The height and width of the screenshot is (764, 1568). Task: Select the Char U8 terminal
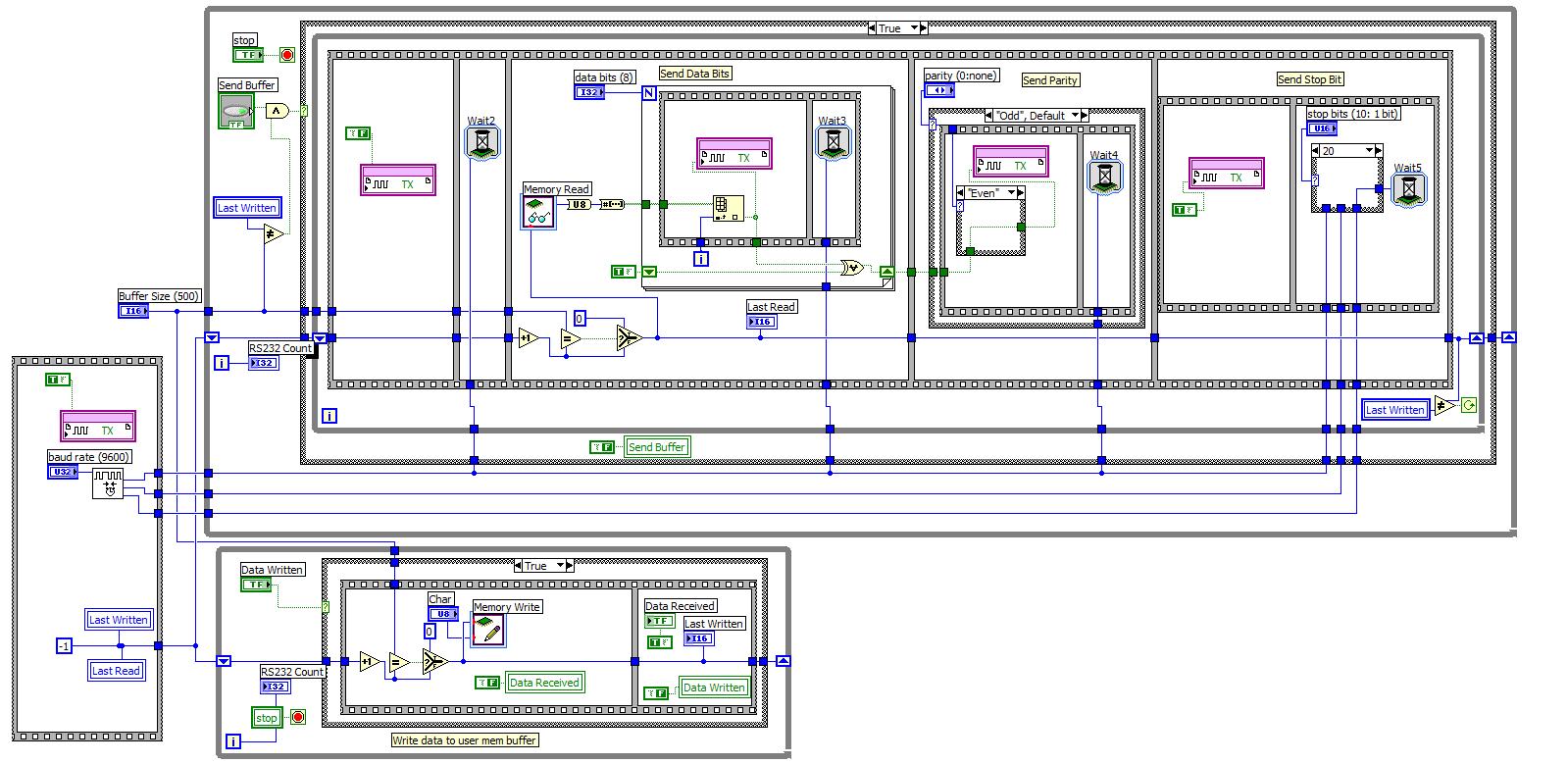pyautogui.click(x=442, y=614)
